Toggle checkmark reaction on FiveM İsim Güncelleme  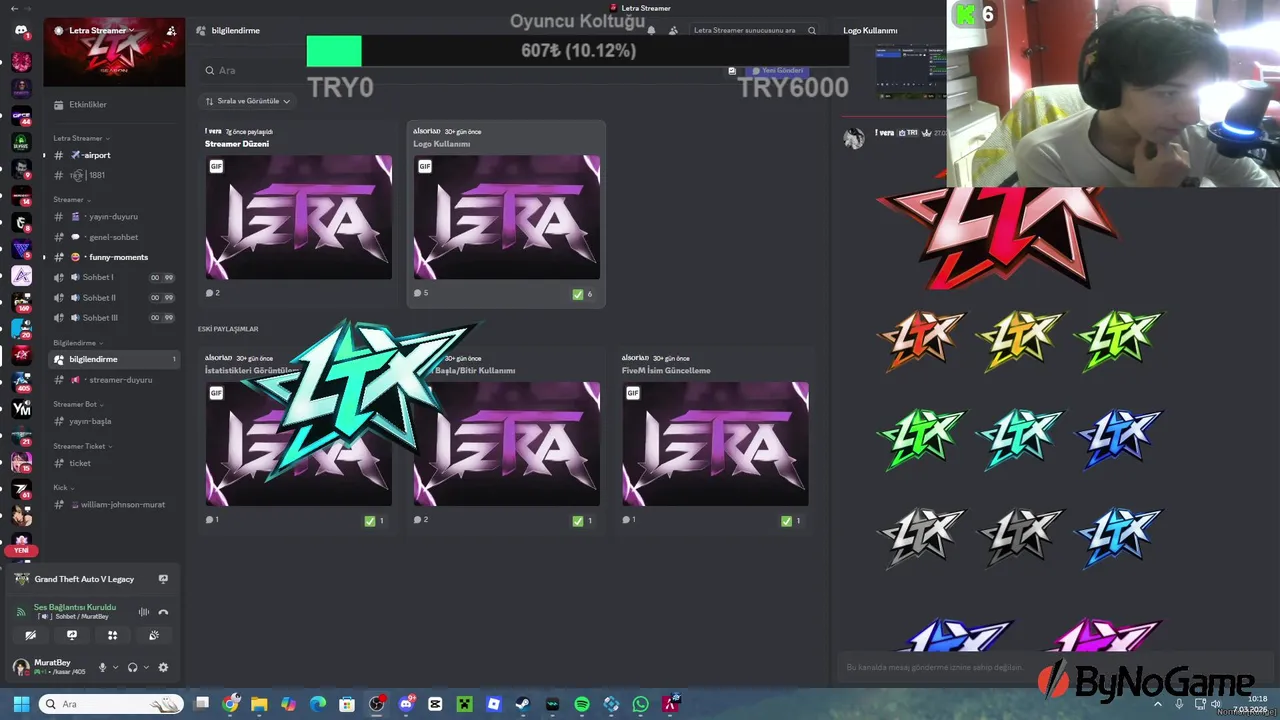coord(790,521)
